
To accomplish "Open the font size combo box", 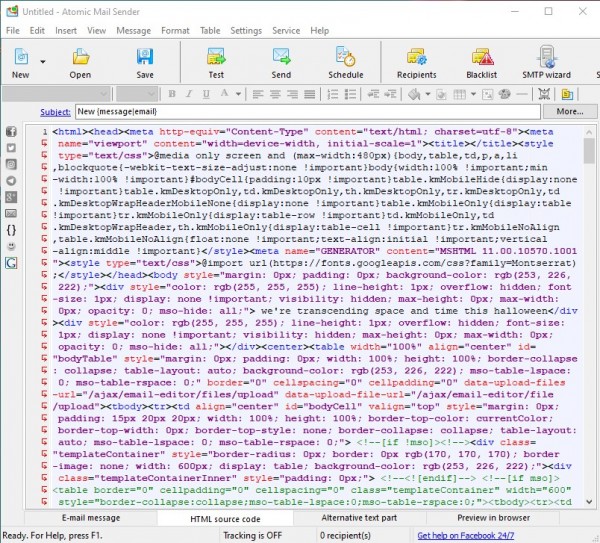I will pyautogui.click(x=137, y=94).
